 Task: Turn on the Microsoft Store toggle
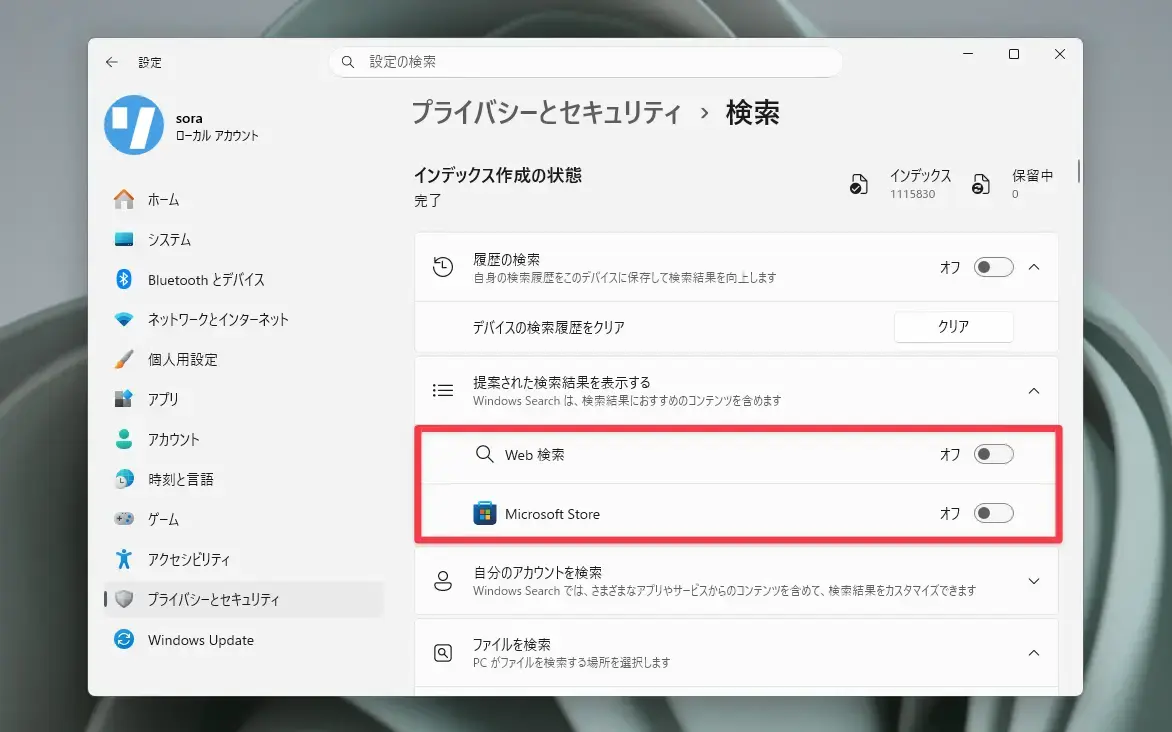993,513
